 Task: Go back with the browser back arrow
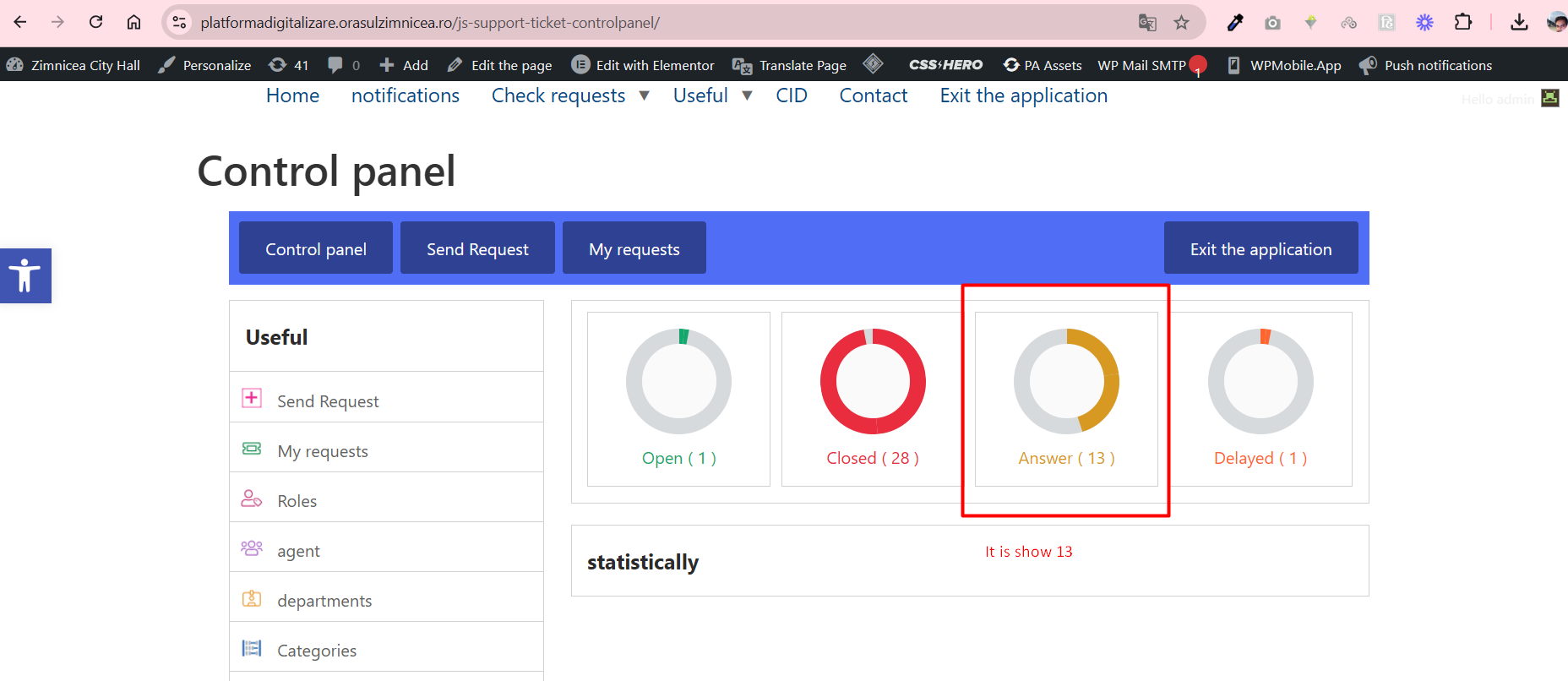pos(20,22)
